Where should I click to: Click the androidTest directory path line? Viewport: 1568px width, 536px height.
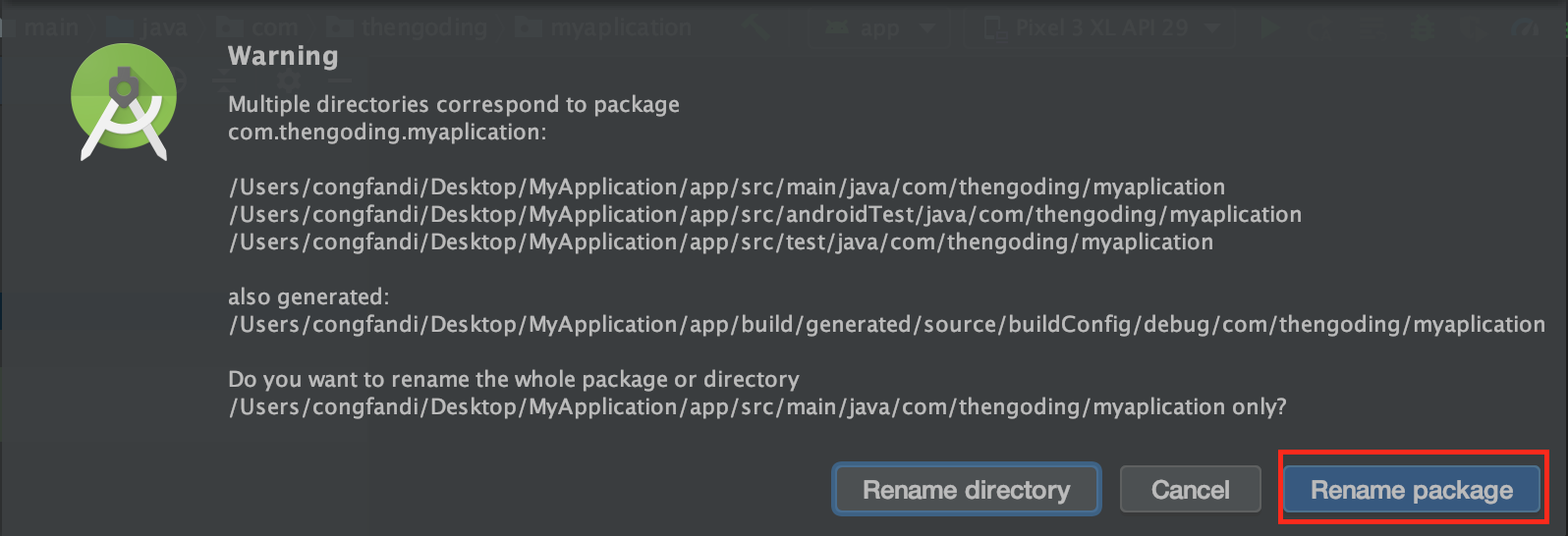click(x=765, y=214)
